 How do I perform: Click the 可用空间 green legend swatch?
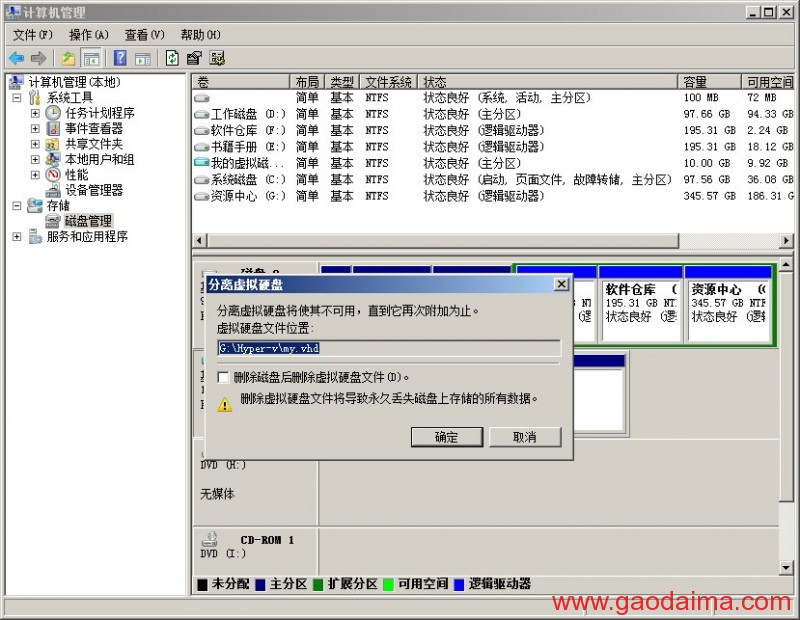point(388,584)
